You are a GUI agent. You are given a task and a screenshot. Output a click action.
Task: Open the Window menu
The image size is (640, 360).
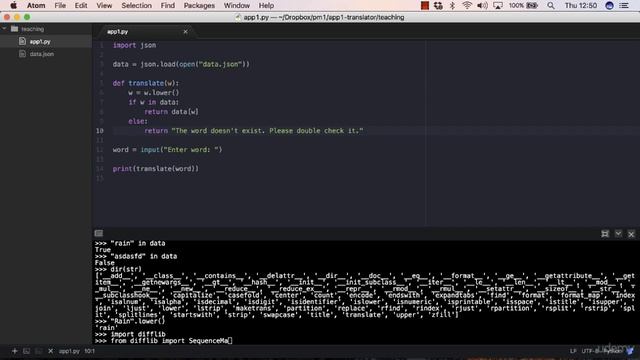click(x=237, y=5)
